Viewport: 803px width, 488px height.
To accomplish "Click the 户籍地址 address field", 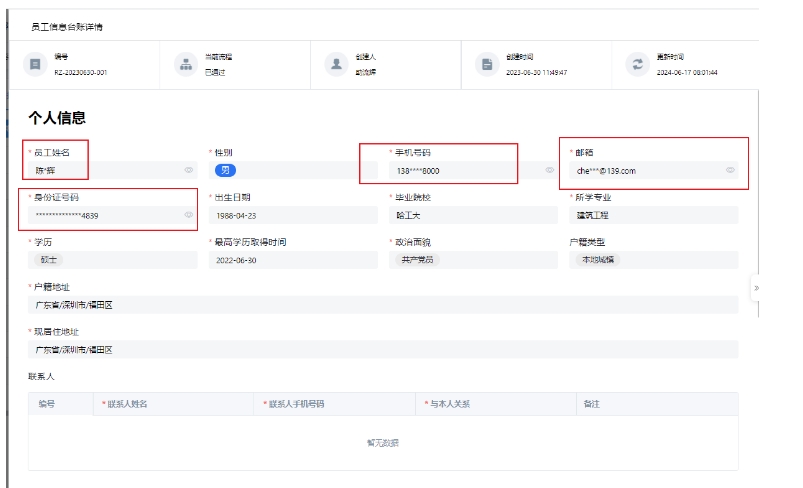I will point(383,305).
